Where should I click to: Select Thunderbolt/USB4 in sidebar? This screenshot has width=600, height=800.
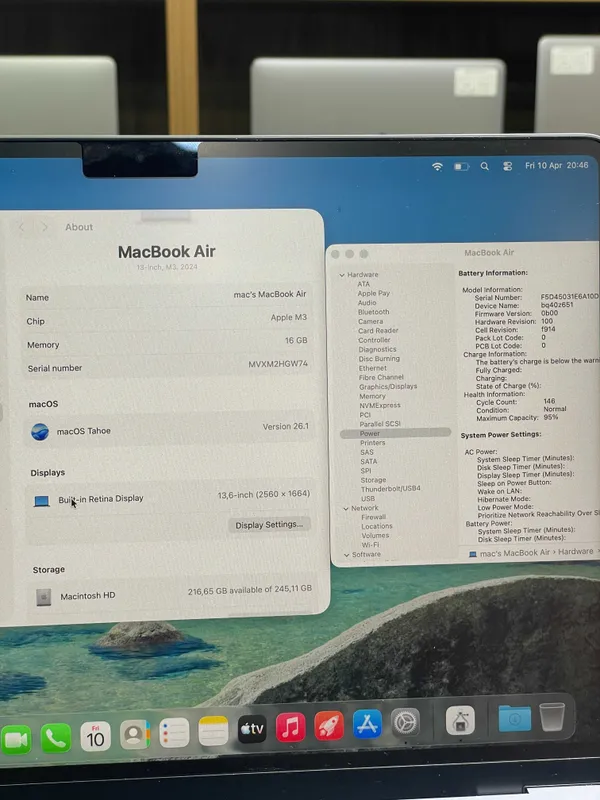391,489
